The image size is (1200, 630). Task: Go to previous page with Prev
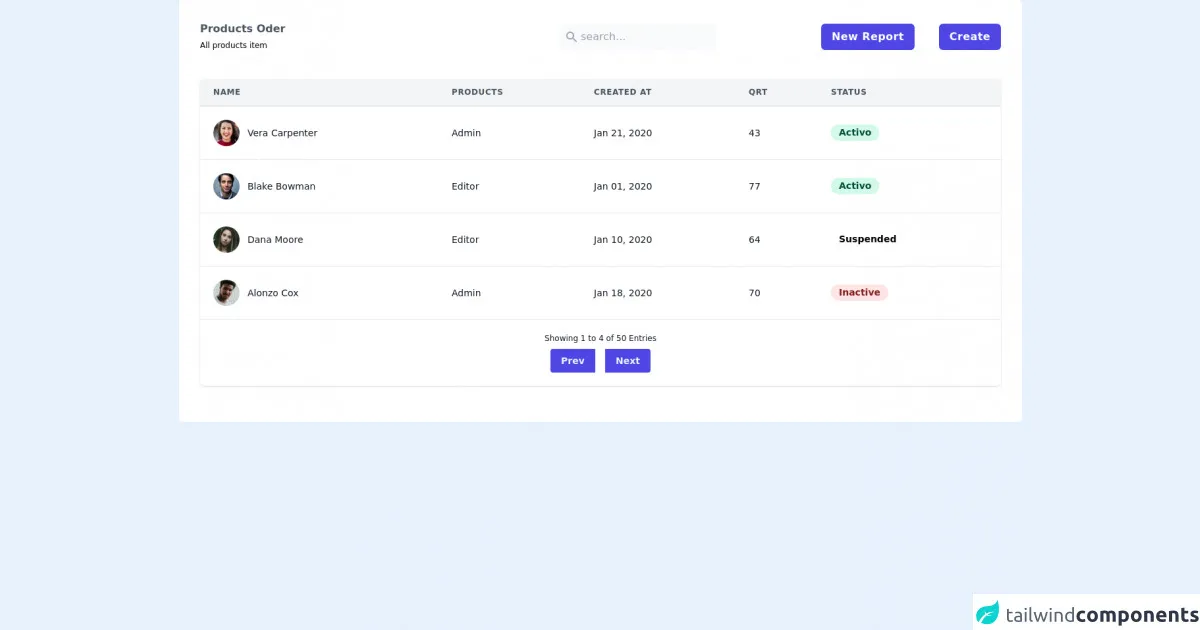572,361
